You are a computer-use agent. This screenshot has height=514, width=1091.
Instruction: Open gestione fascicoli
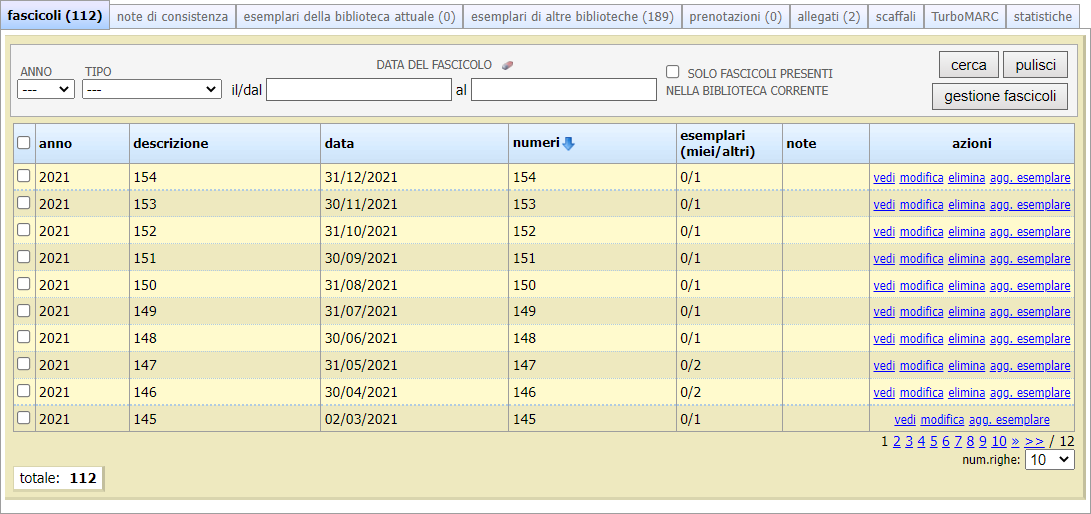(1000, 97)
